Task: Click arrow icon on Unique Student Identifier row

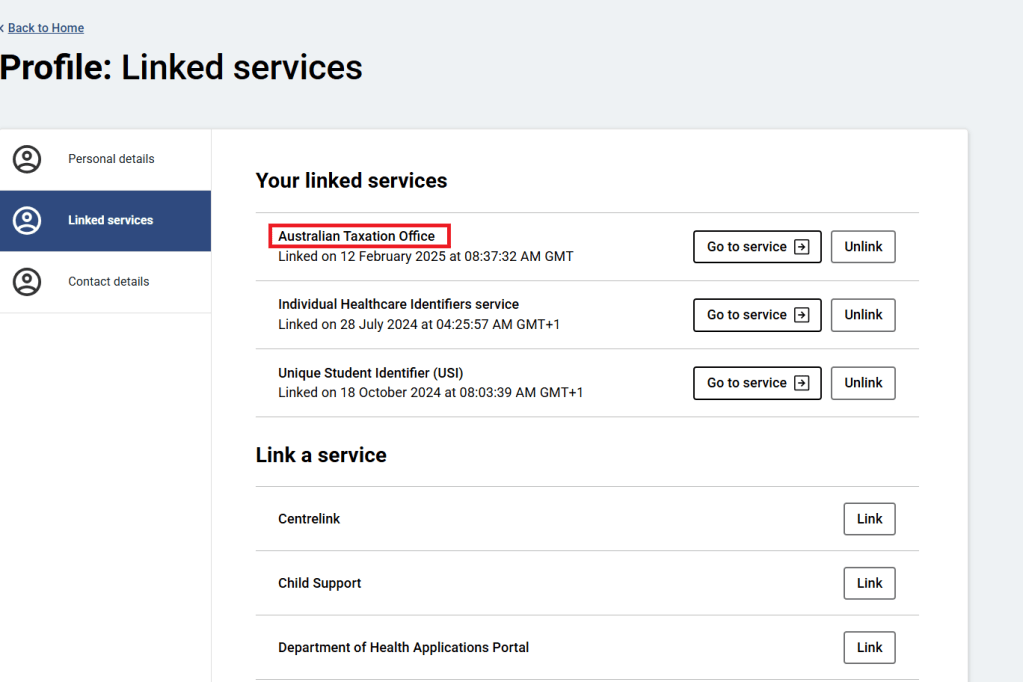Action: click(801, 383)
